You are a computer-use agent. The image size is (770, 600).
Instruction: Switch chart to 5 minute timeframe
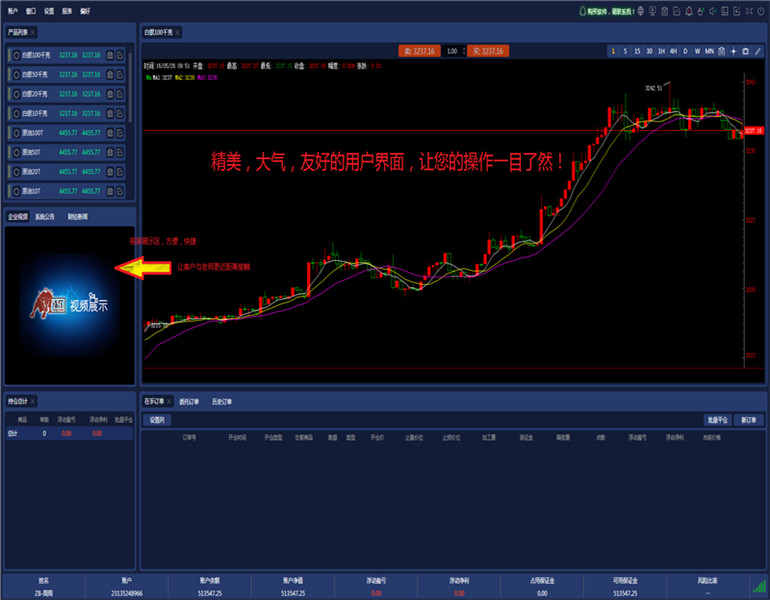click(x=625, y=51)
